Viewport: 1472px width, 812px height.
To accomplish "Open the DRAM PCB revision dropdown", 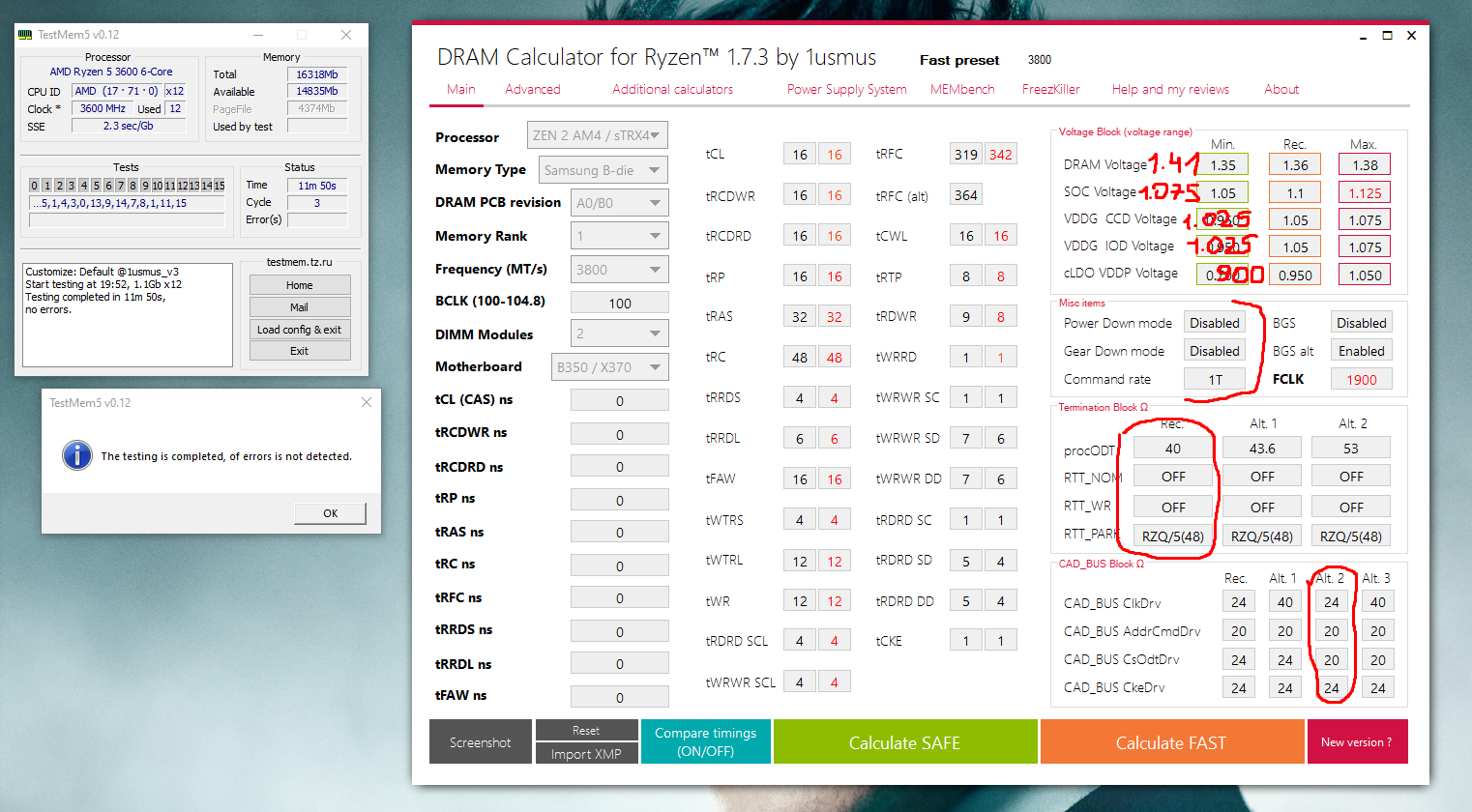I will 619,203.
